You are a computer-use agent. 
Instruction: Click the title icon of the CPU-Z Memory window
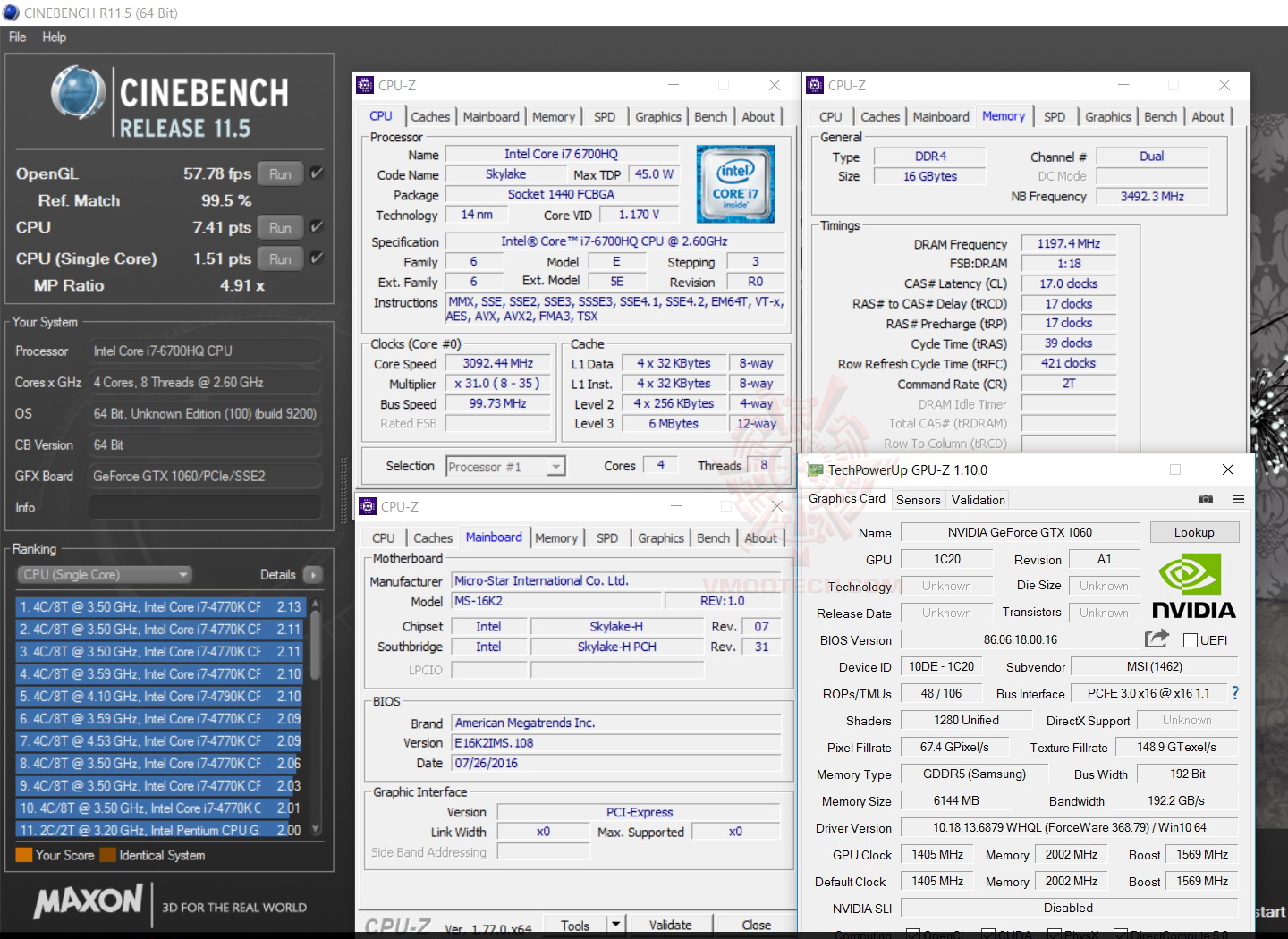point(815,85)
